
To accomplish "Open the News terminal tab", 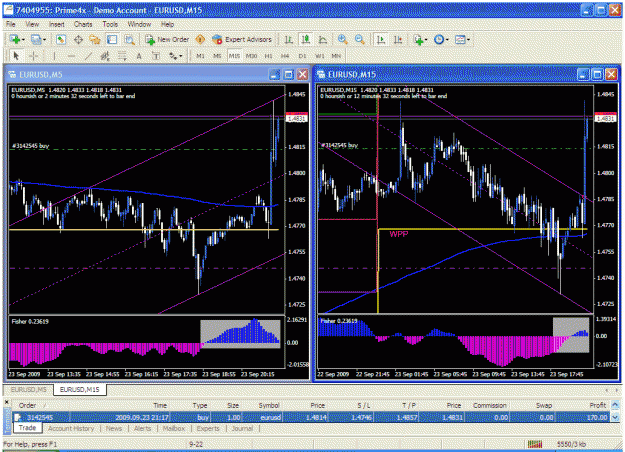I will click(x=114, y=428).
